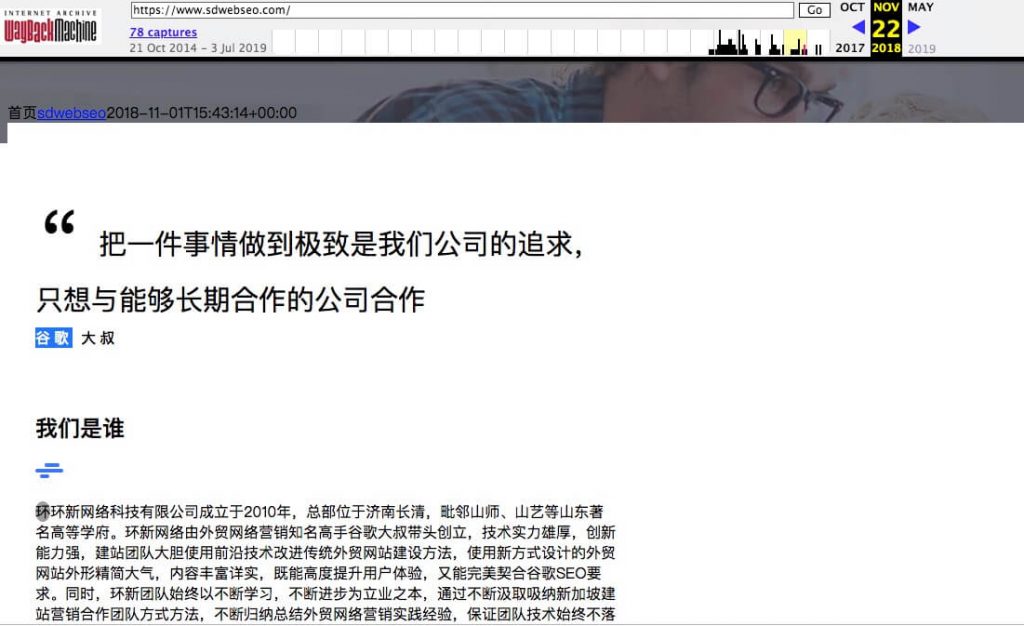The height and width of the screenshot is (626, 1024).
Task: Click the yellow highlighted timeline graph column
Action: coord(795,42)
